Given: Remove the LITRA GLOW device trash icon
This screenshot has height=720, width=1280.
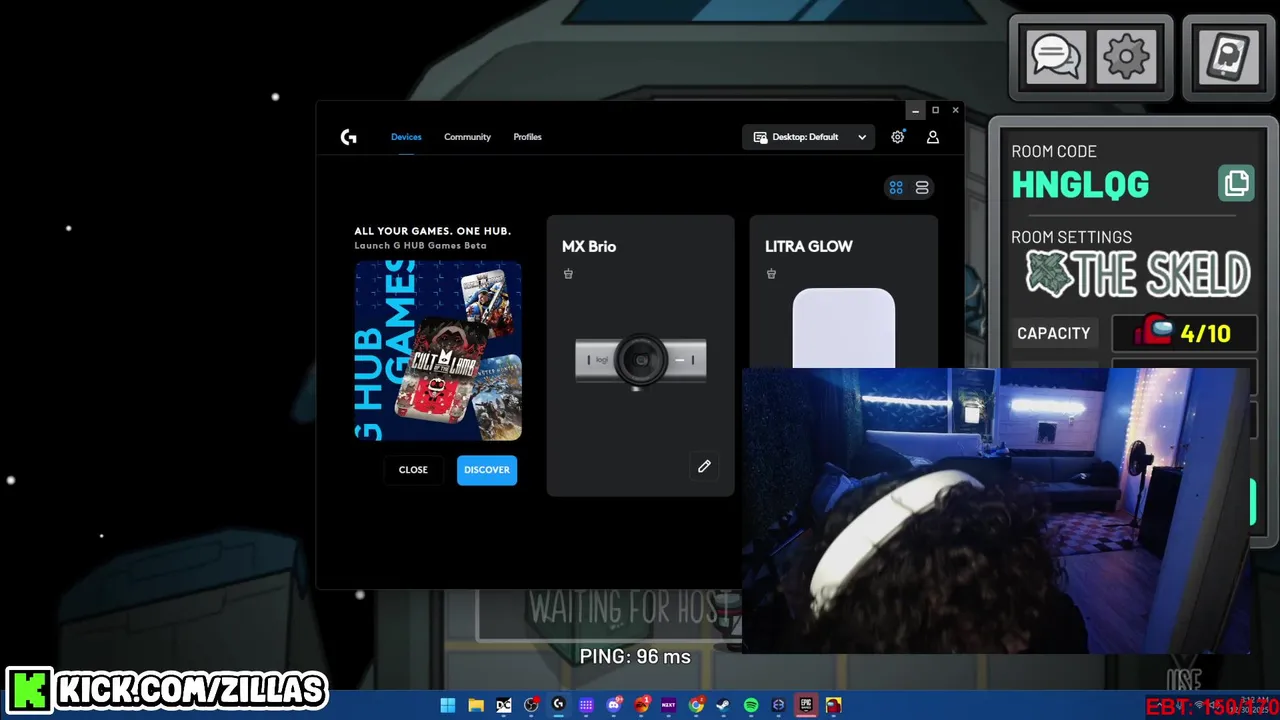Looking at the screenshot, I should click(x=771, y=274).
